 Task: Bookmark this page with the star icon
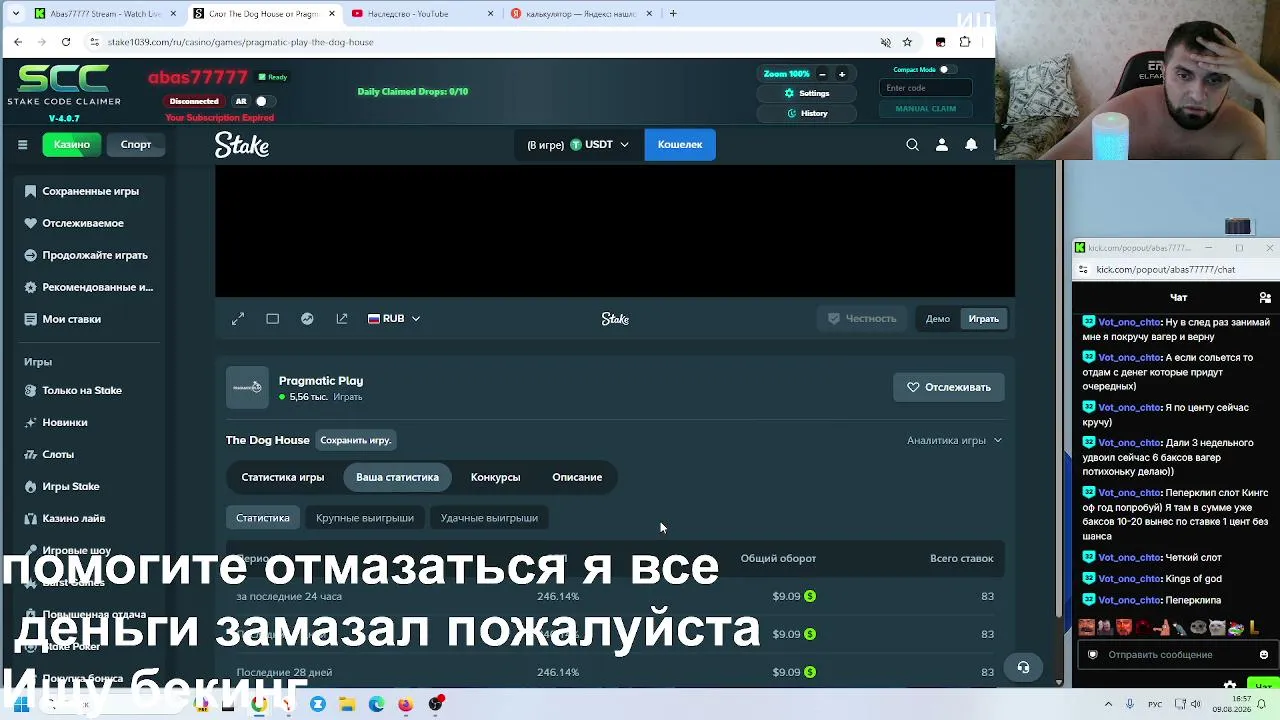(907, 42)
